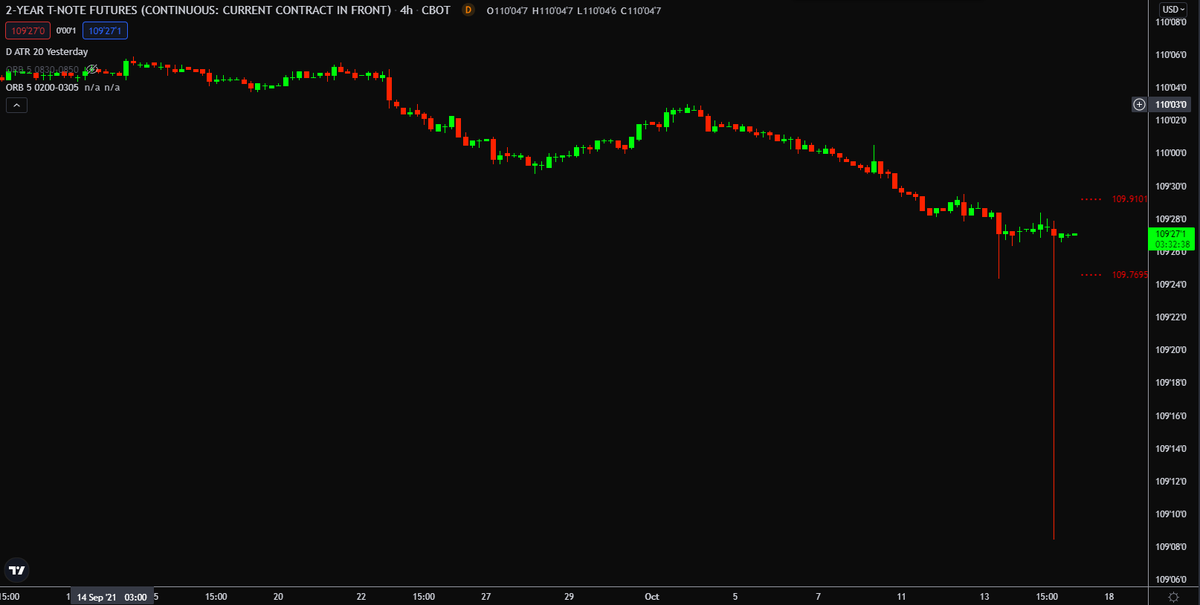The image size is (1200, 605).
Task: Select the 2-Year T-Note Futures symbol title
Action: click(198, 10)
